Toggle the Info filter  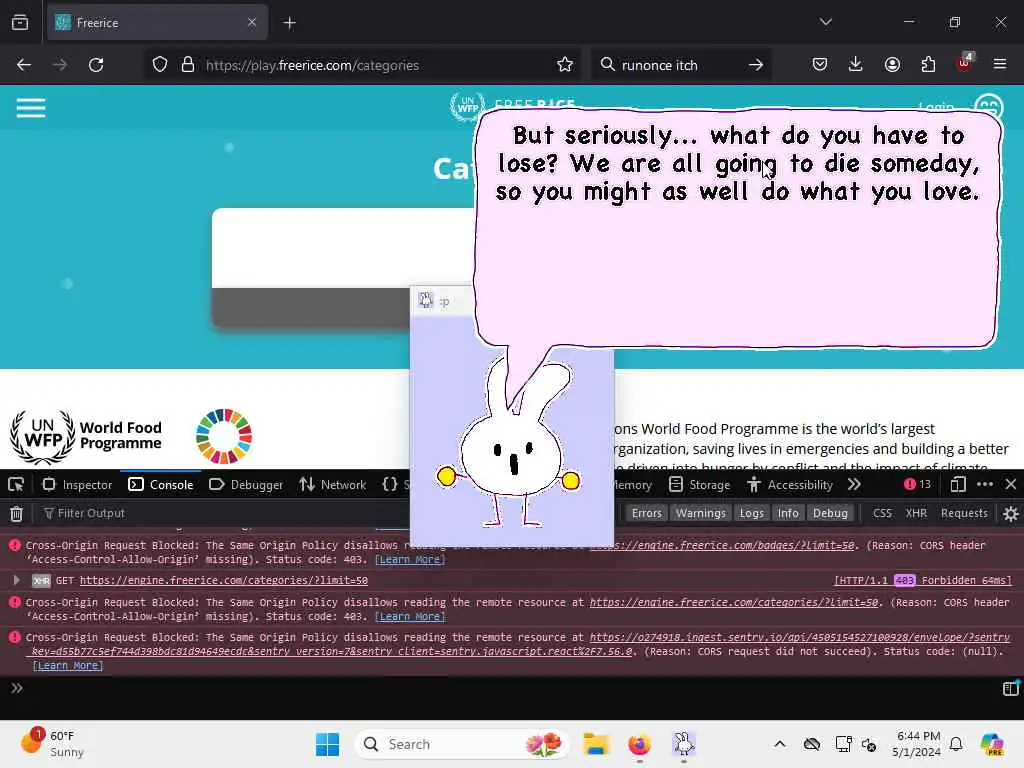click(x=788, y=513)
